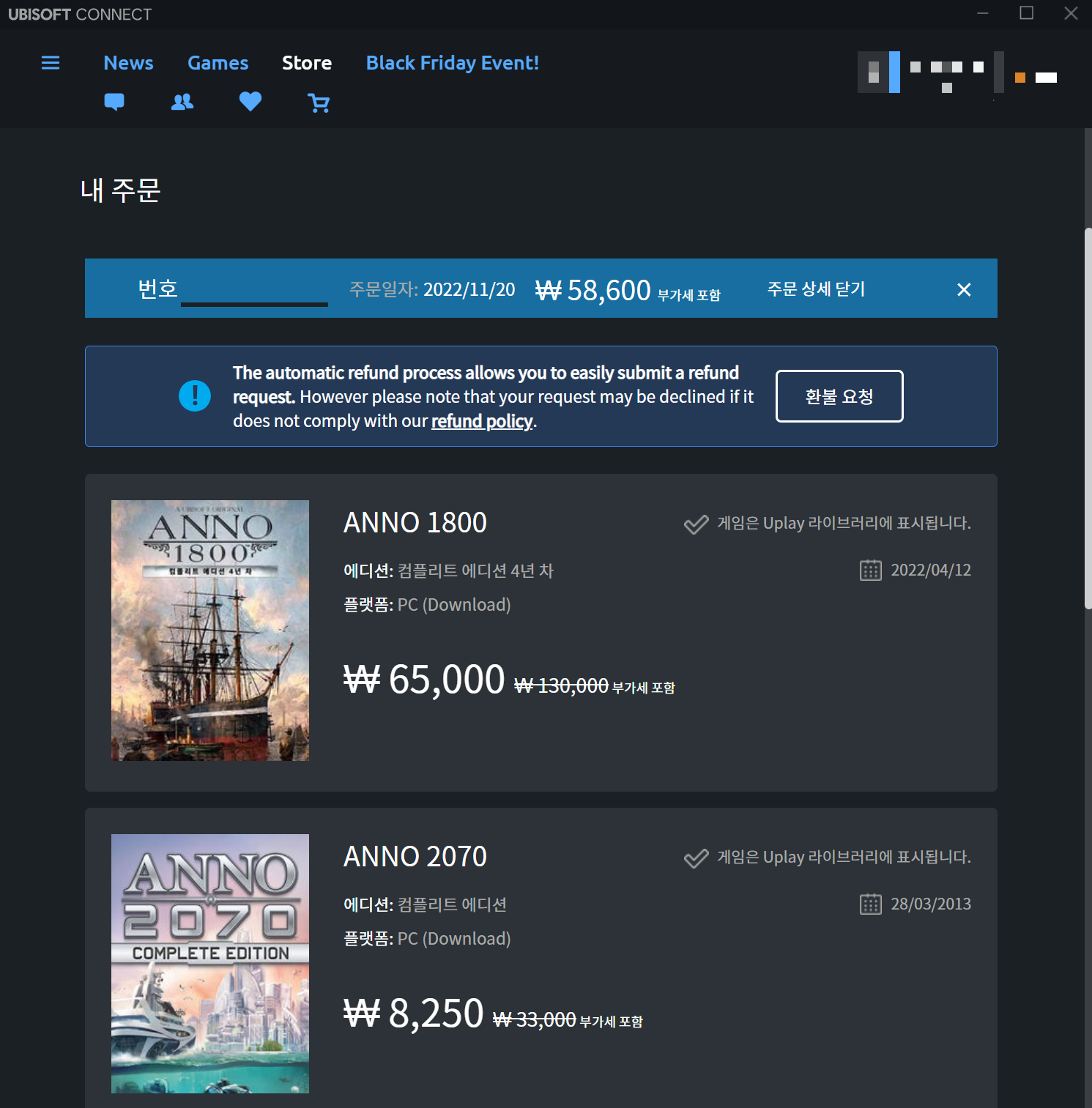Viewport: 1092px width, 1108px height.
Task: Open the Black Friday Event! tab
Action: [x=453, y=63]
